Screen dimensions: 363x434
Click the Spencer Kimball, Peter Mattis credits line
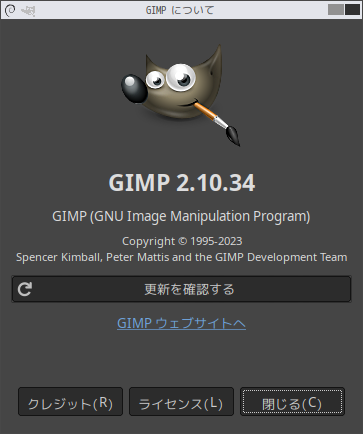[x=182, y=257]
